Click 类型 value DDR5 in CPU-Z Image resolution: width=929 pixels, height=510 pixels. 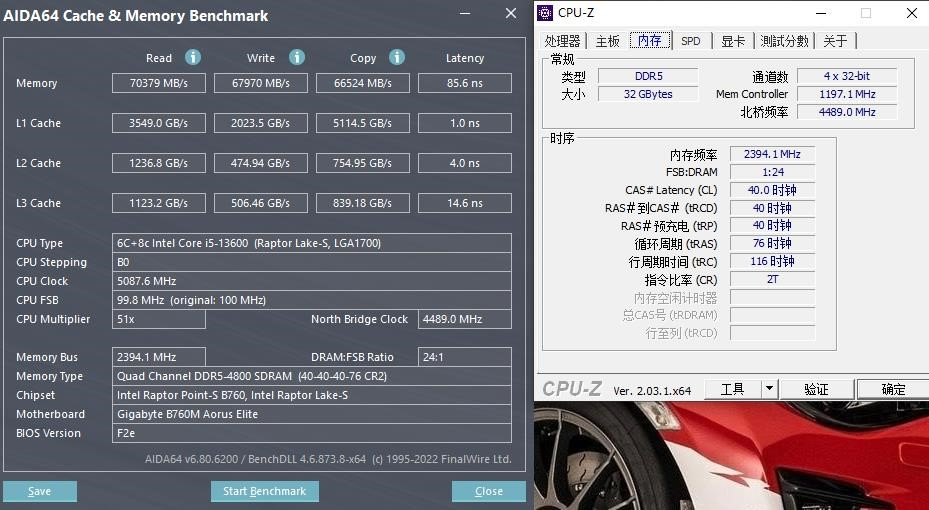point(648,76)
